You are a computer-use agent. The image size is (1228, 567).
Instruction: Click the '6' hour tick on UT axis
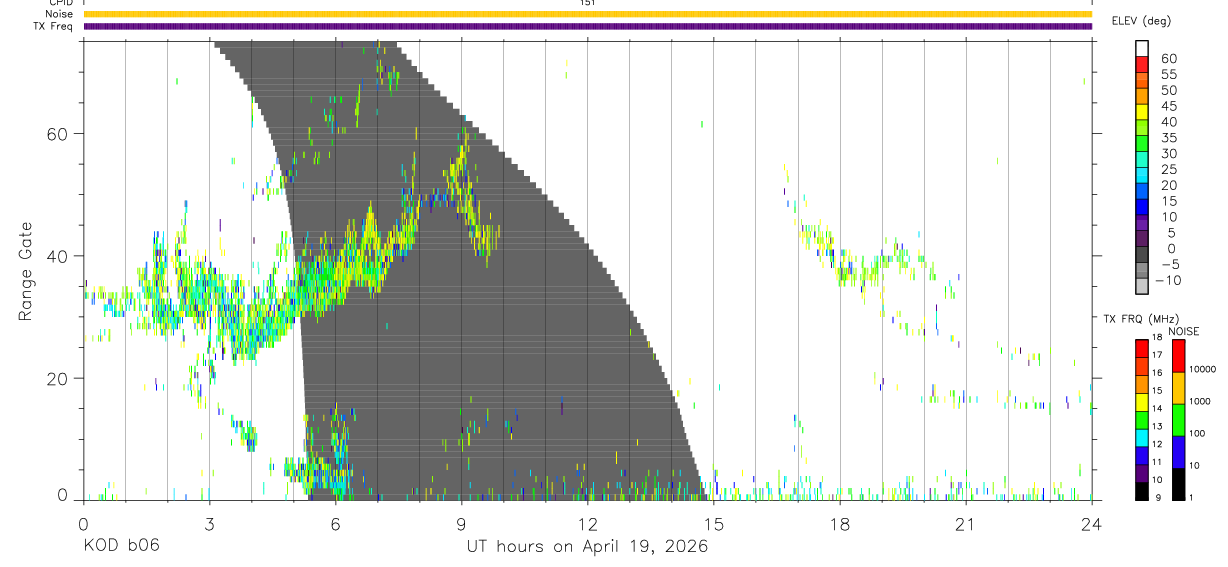(x=335, y=523)
